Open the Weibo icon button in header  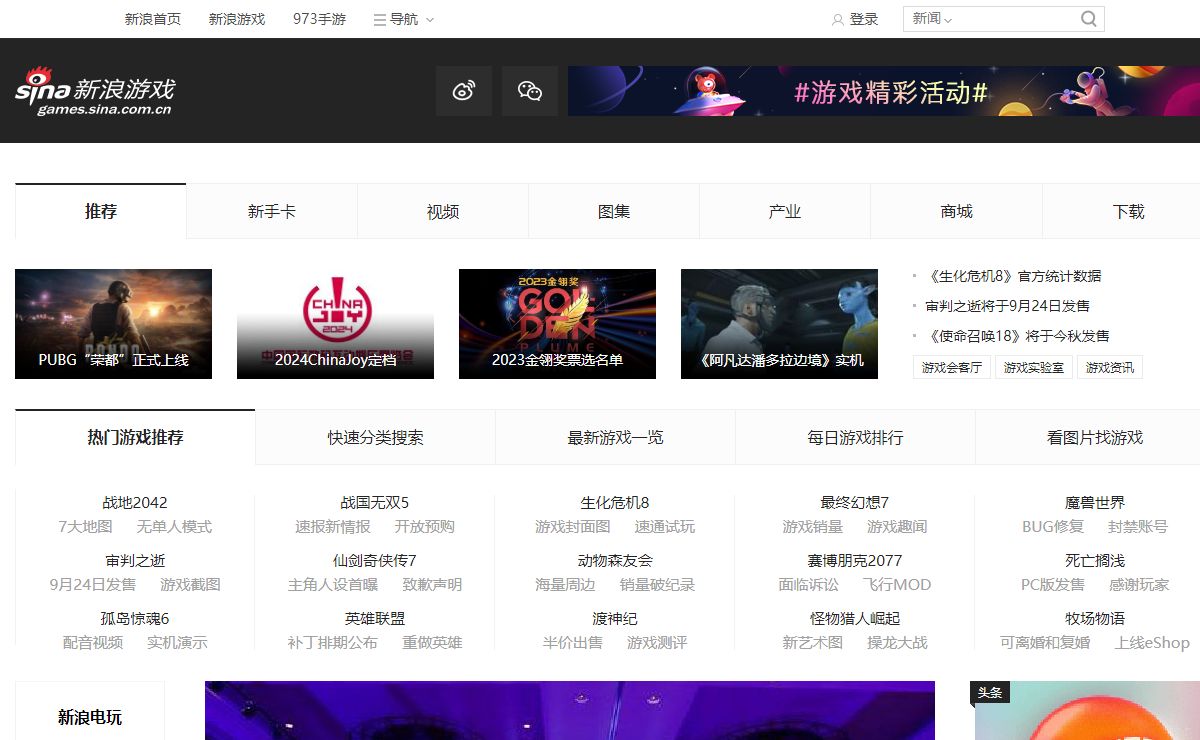464,91
